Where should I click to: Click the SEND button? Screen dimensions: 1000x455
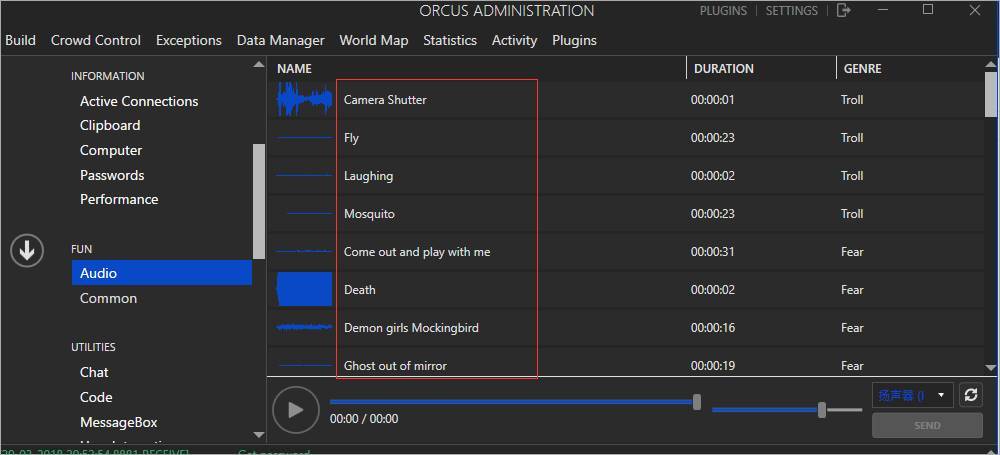coord(927,425)
